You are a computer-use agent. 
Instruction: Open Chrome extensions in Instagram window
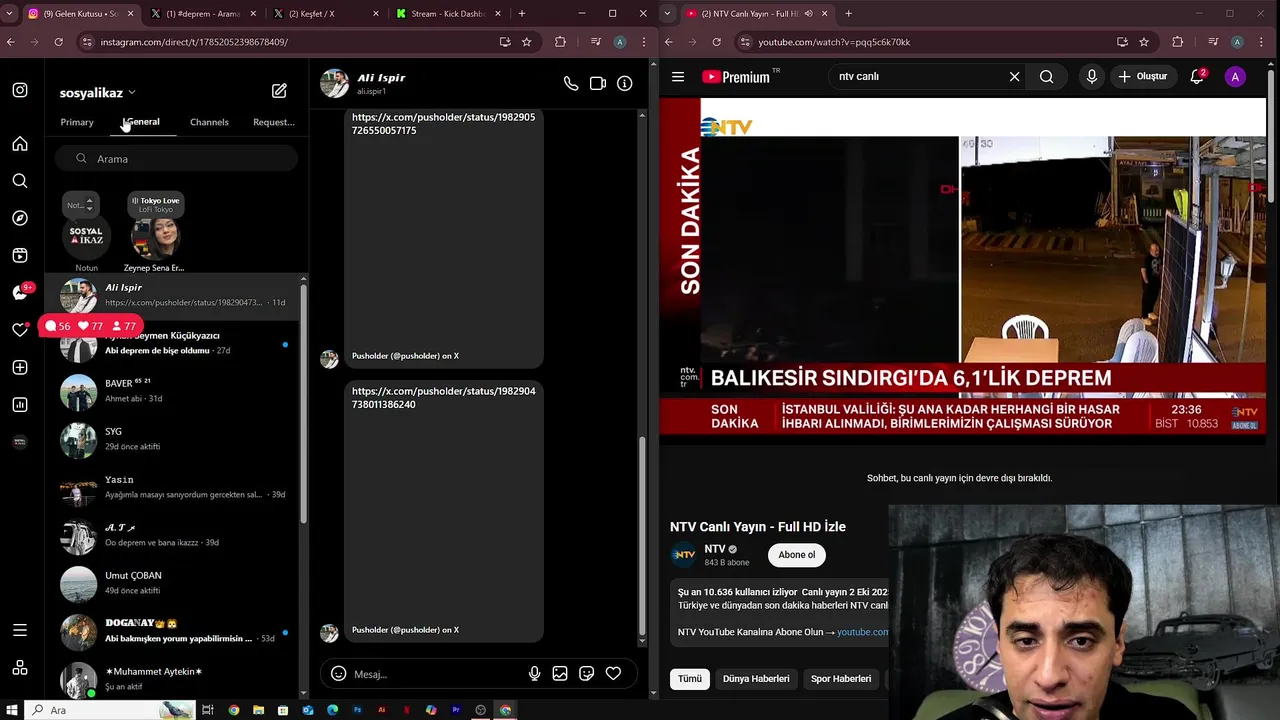tap(560, 42)
